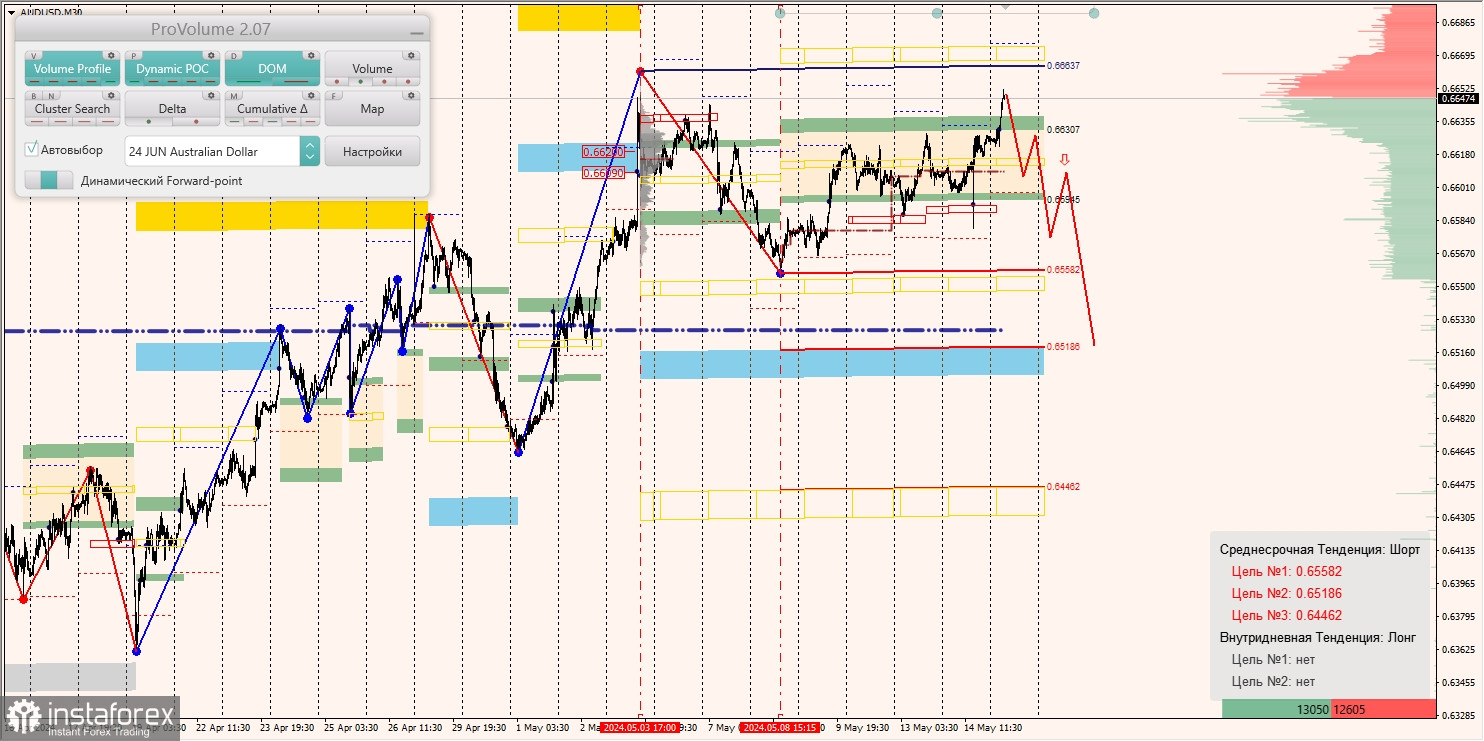Image resolution: width=1484 pixels, height=741 pixels.
Task: Click the 0.66637 level label
Action: [x=1063, y=65]
